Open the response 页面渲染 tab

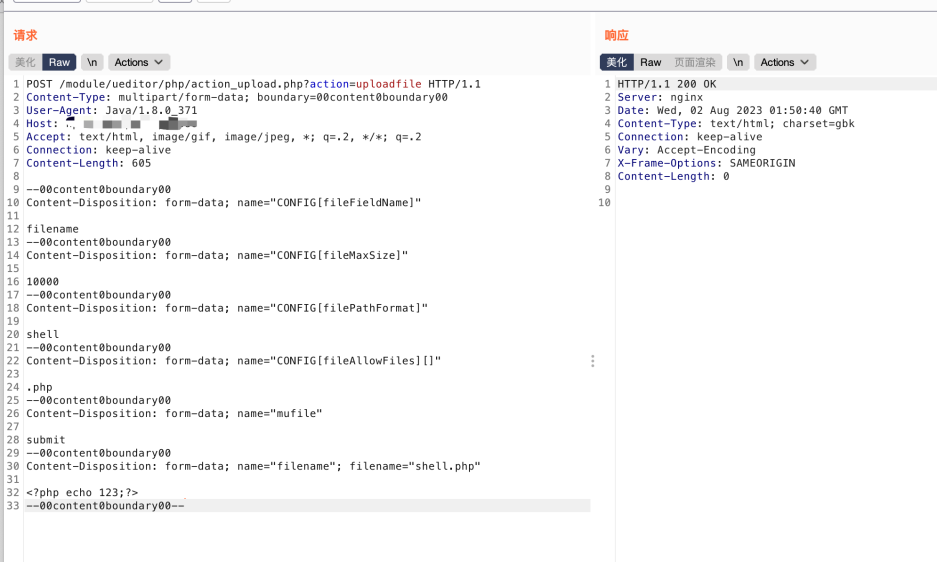point(695,62)
